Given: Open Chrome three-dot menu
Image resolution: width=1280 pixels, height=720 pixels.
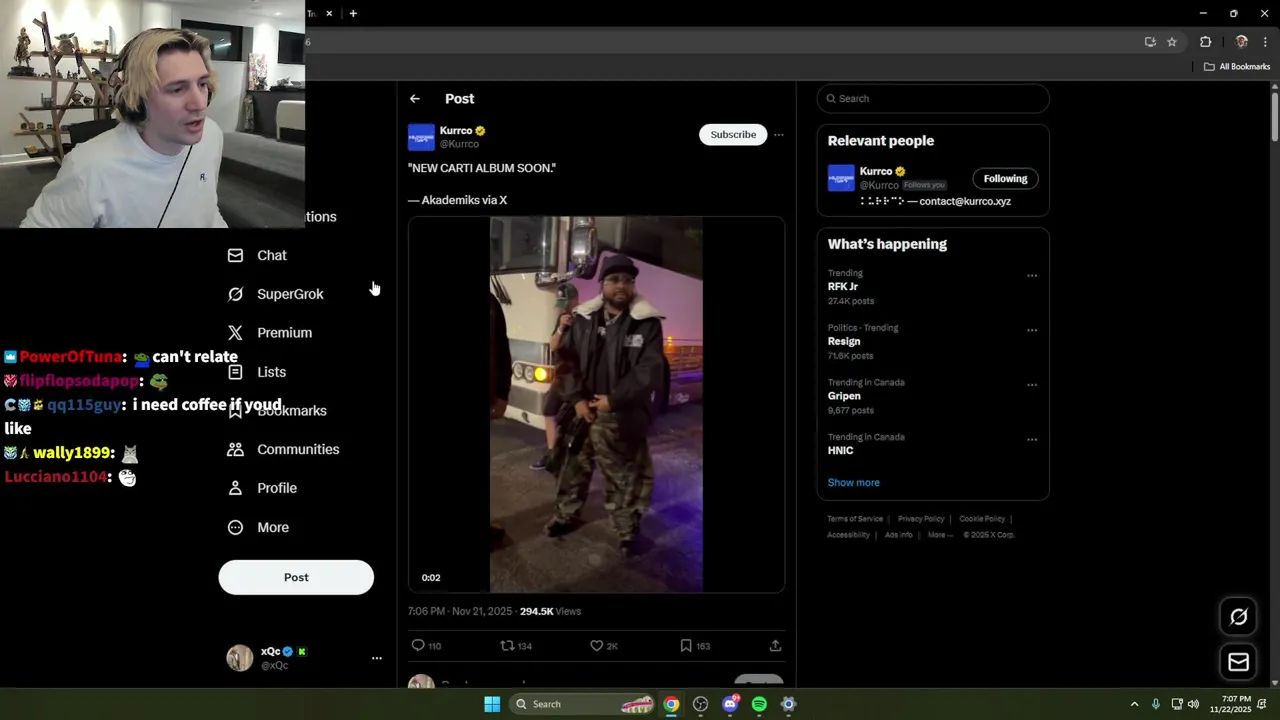Looking at the screenshot, I should 1265,42.
